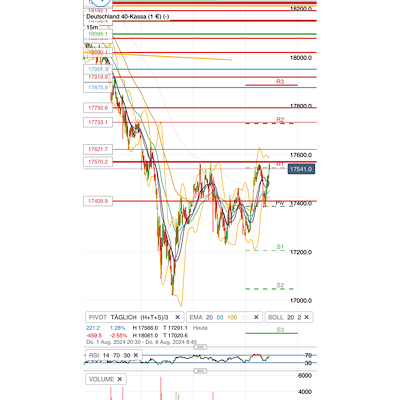Remove the VOLUME indicator via its X
The image size is (400, 400).
120,379
